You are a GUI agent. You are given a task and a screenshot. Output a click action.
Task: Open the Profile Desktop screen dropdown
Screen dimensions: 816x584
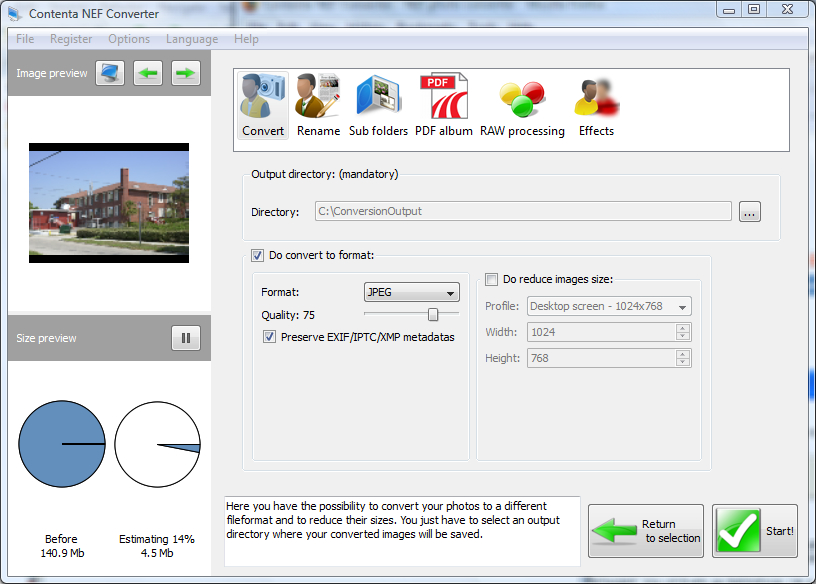609,307
